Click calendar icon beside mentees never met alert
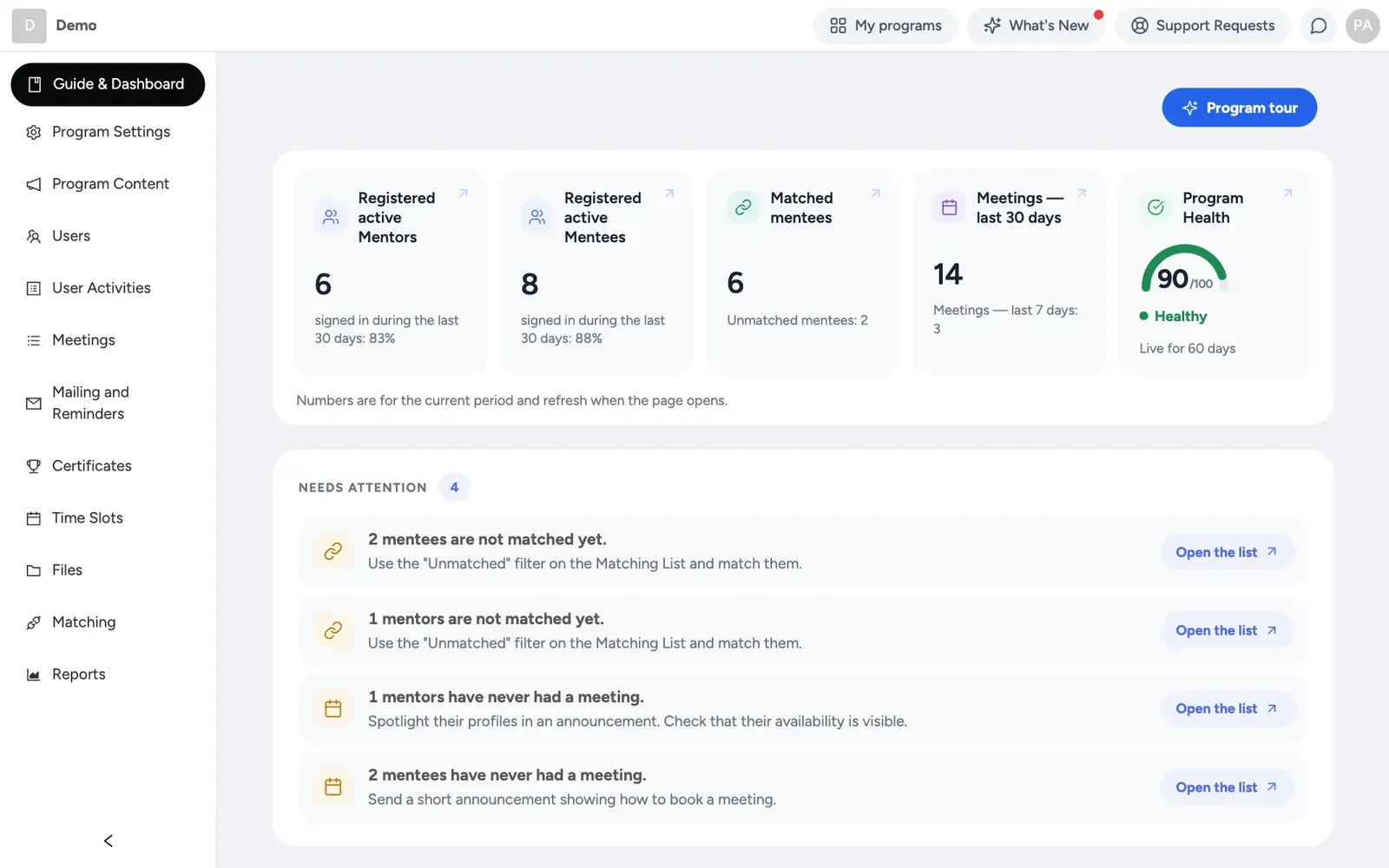 332,787
